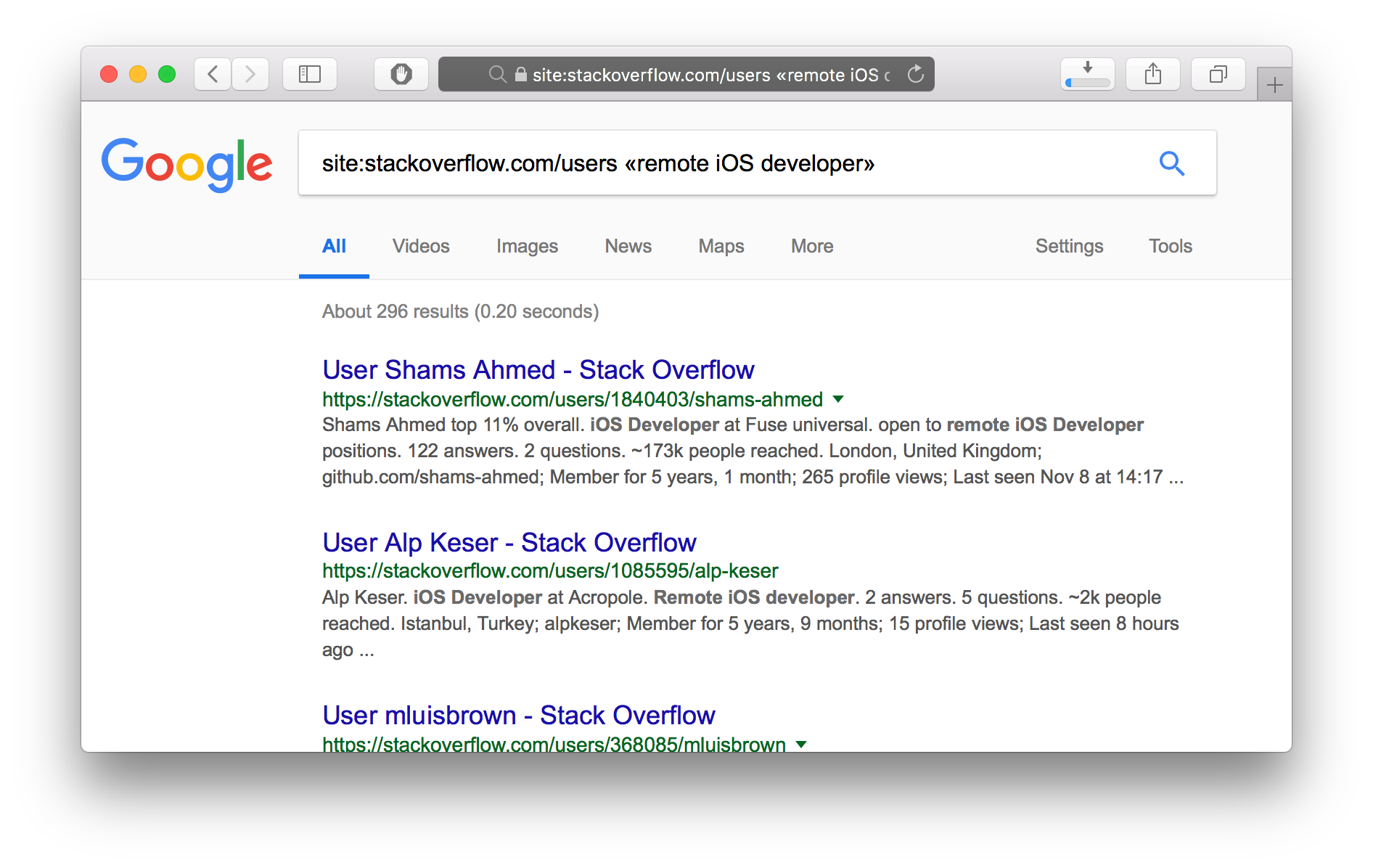Minimize the Safari window with yellow button

pos(138,74)
